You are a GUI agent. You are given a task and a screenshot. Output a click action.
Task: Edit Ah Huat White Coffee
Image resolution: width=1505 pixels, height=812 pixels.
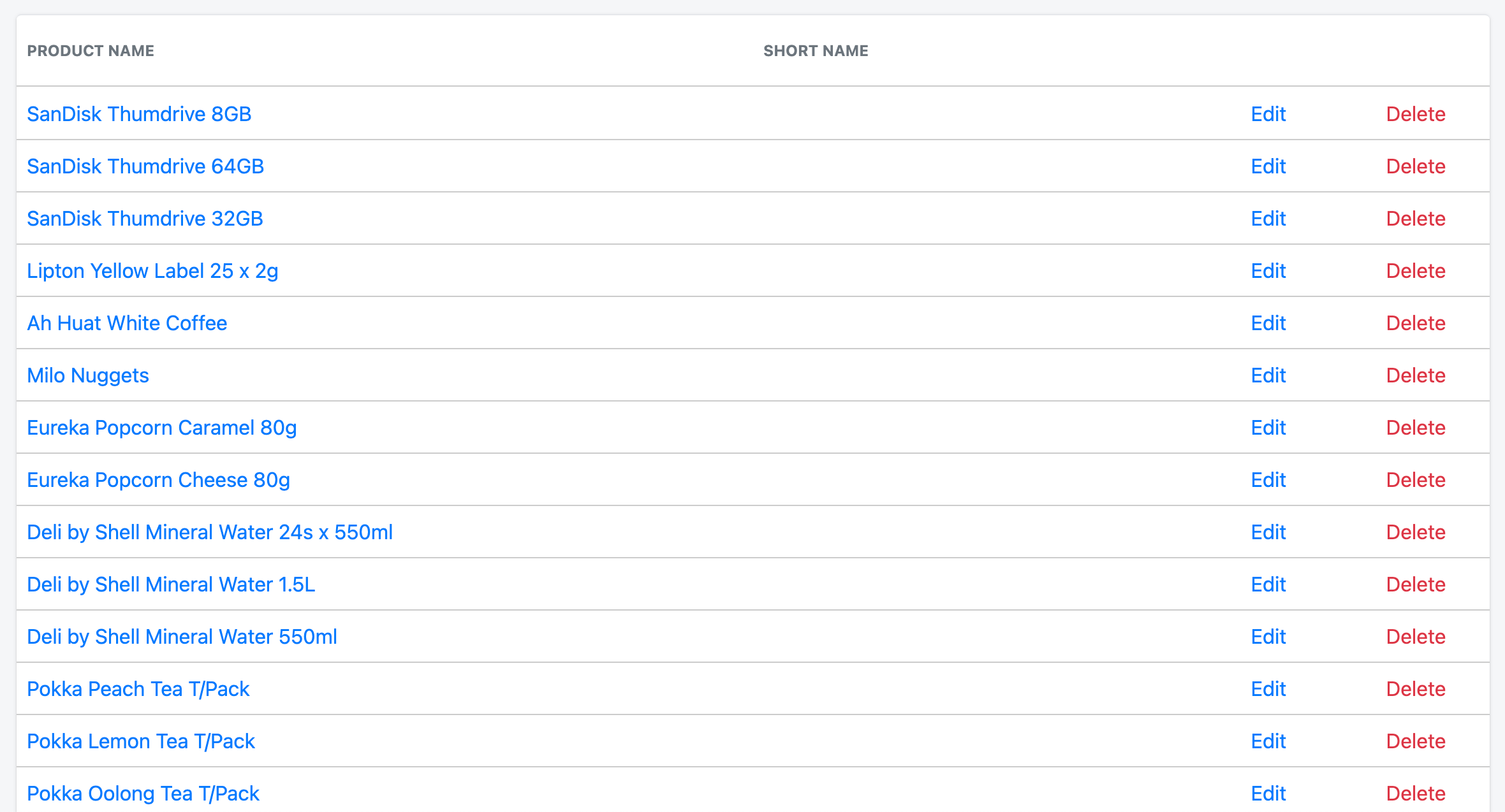[1268, 323]
